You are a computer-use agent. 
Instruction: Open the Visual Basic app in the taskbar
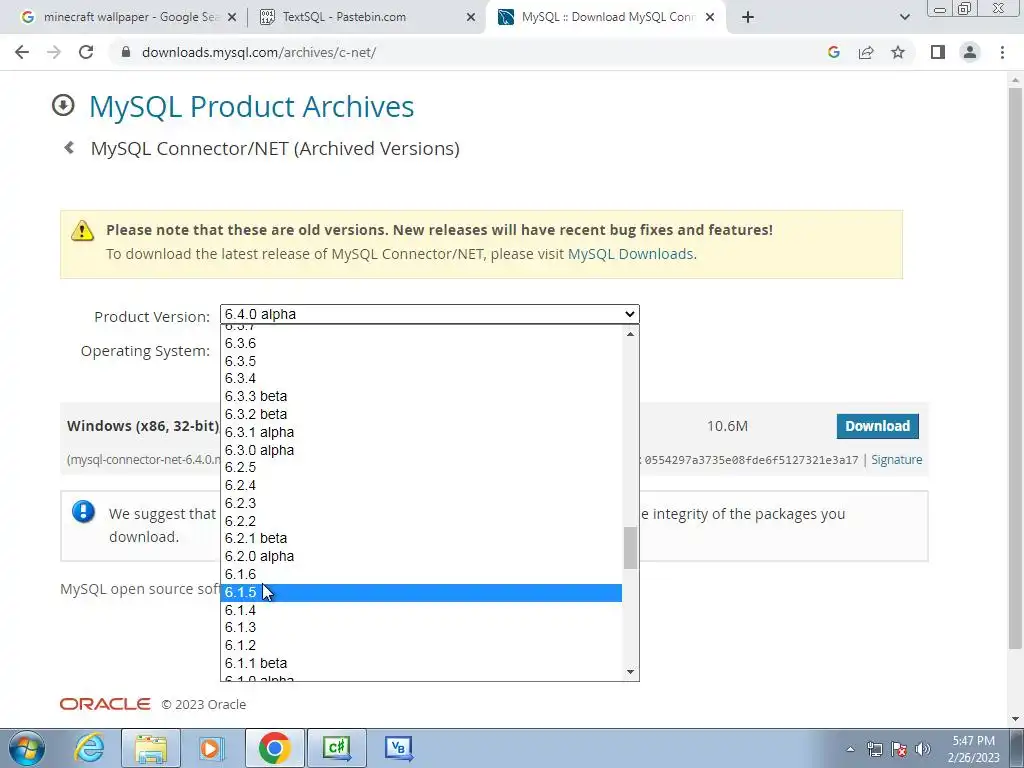point(398,748)
